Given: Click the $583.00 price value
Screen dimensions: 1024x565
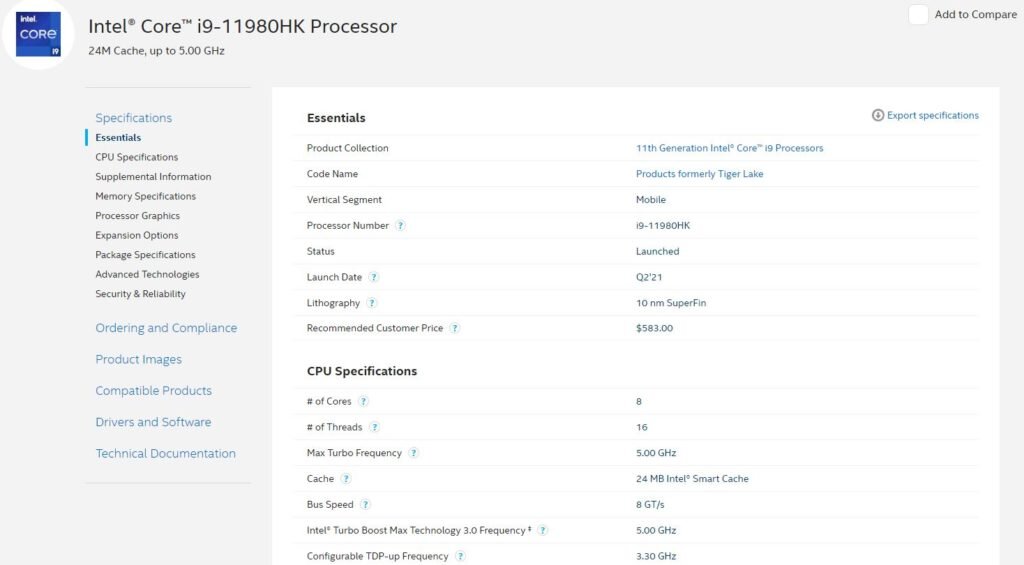Looking at the screenshot, I should pyautogui.click(x=654, y=328).
